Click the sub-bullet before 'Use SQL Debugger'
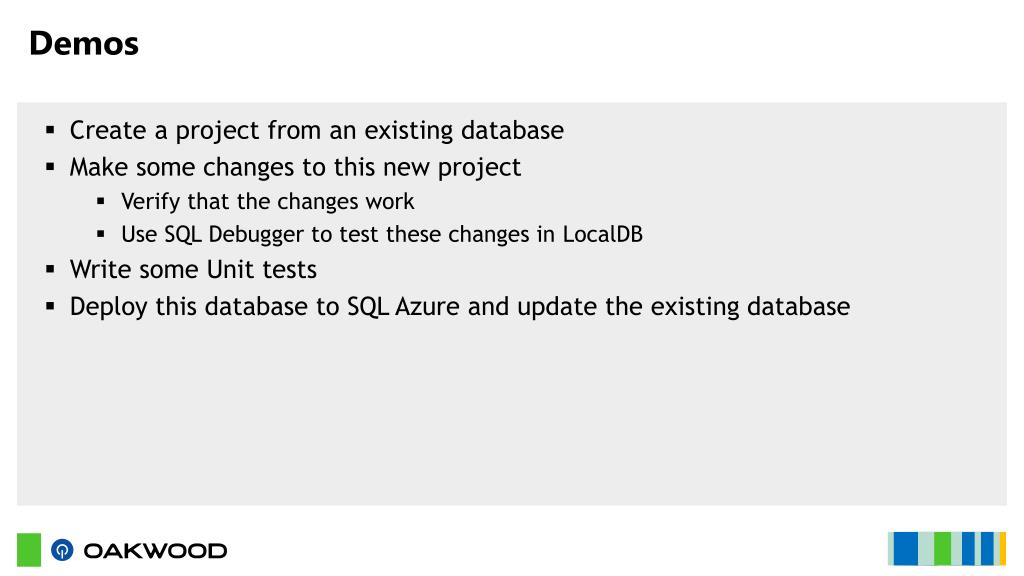 101,233
